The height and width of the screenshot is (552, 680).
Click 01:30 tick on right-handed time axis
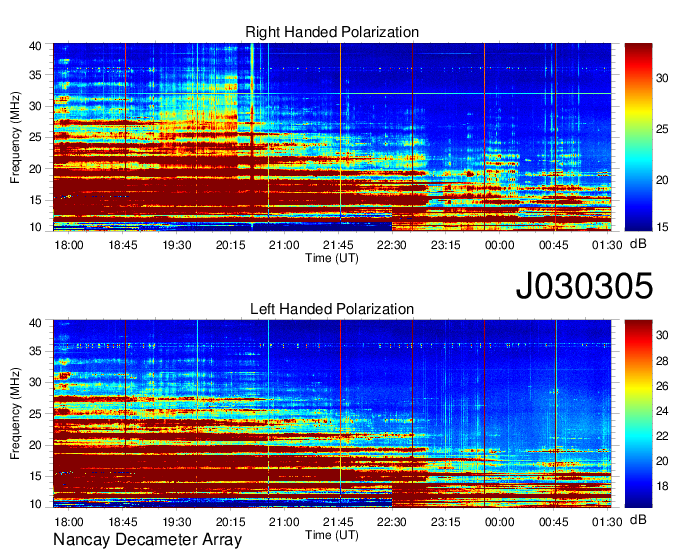tap(607, 245)
